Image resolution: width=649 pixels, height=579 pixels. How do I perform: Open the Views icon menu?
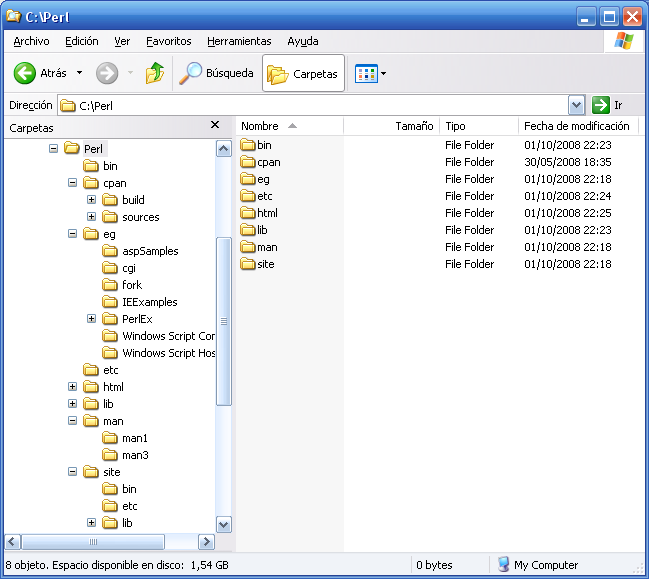point(366,74)
